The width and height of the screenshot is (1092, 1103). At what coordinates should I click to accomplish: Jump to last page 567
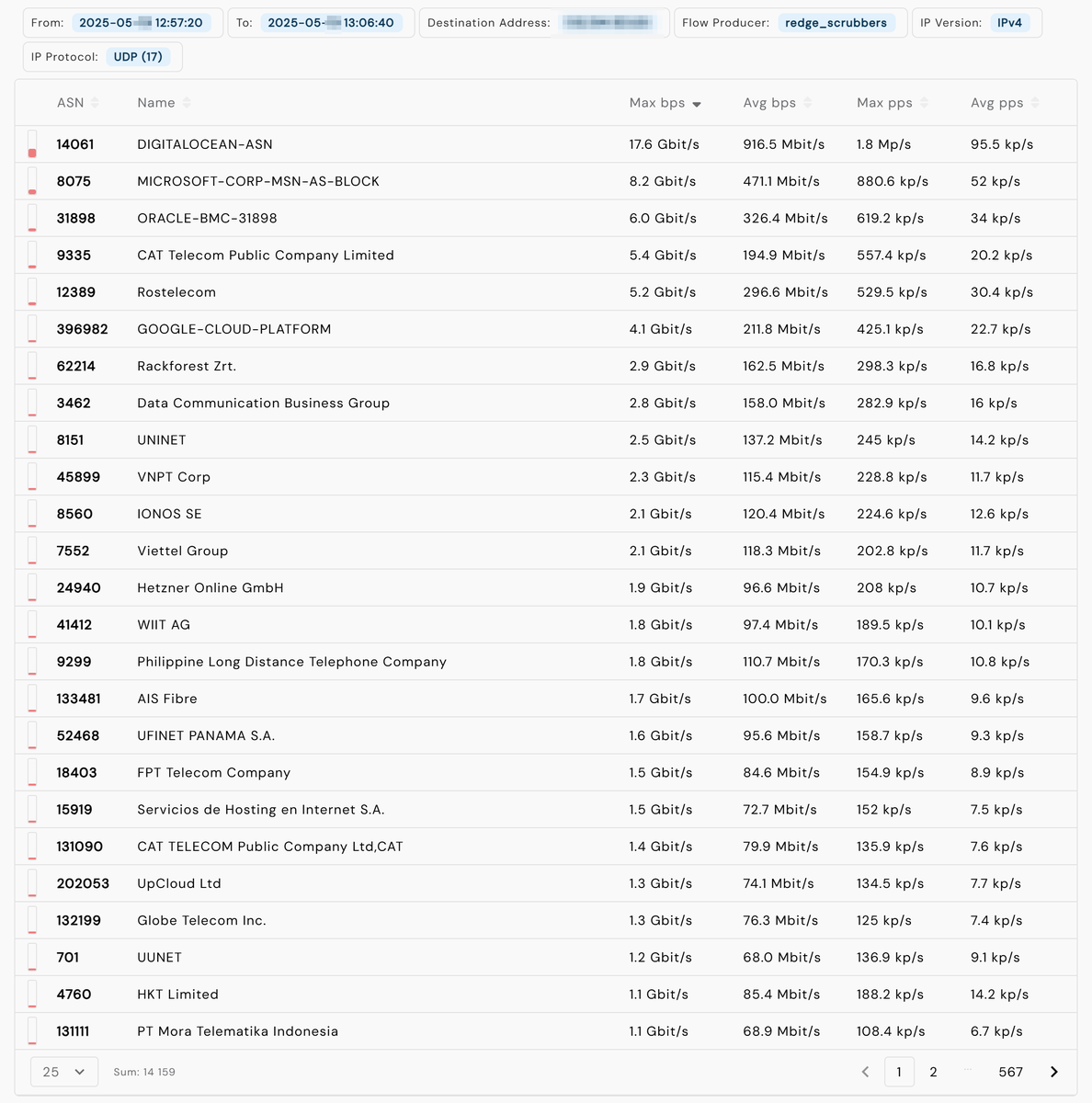(1010, 1072)
